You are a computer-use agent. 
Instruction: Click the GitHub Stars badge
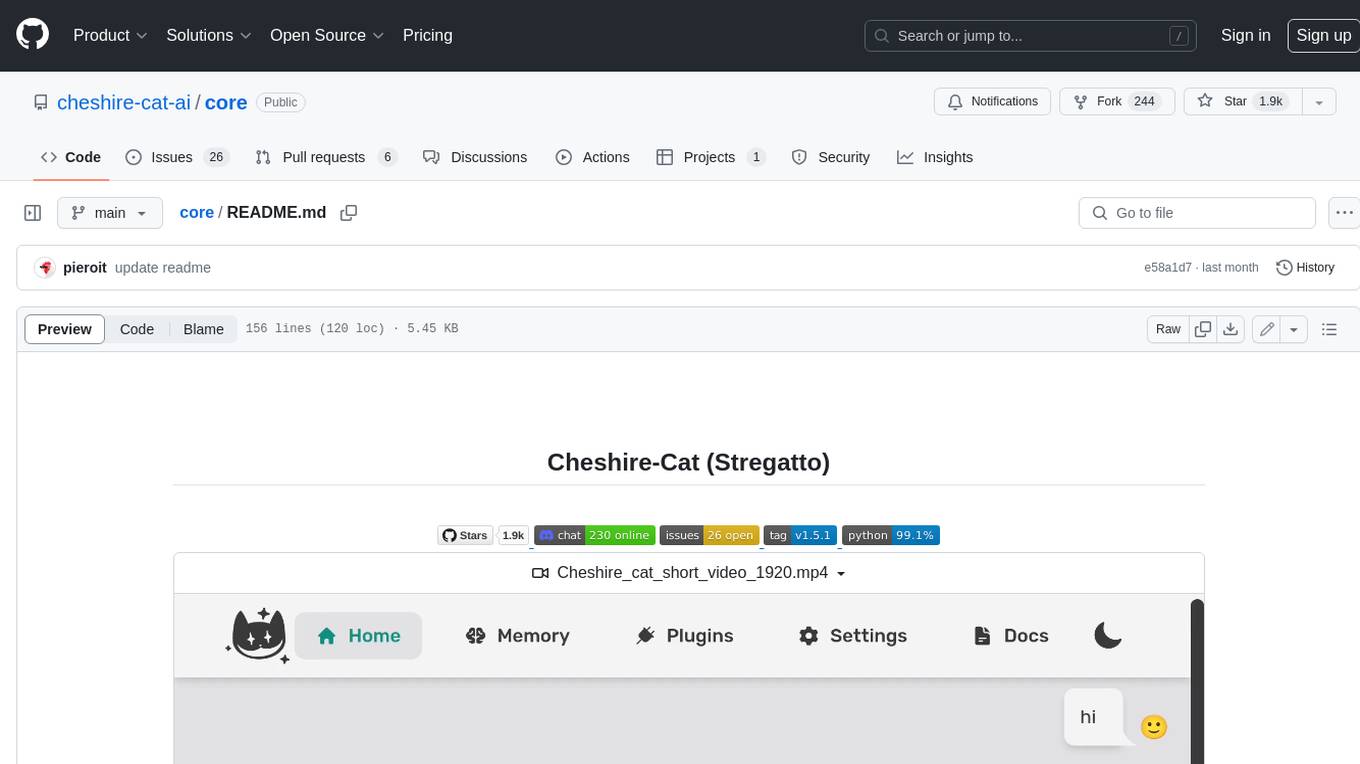pos(483,535)
